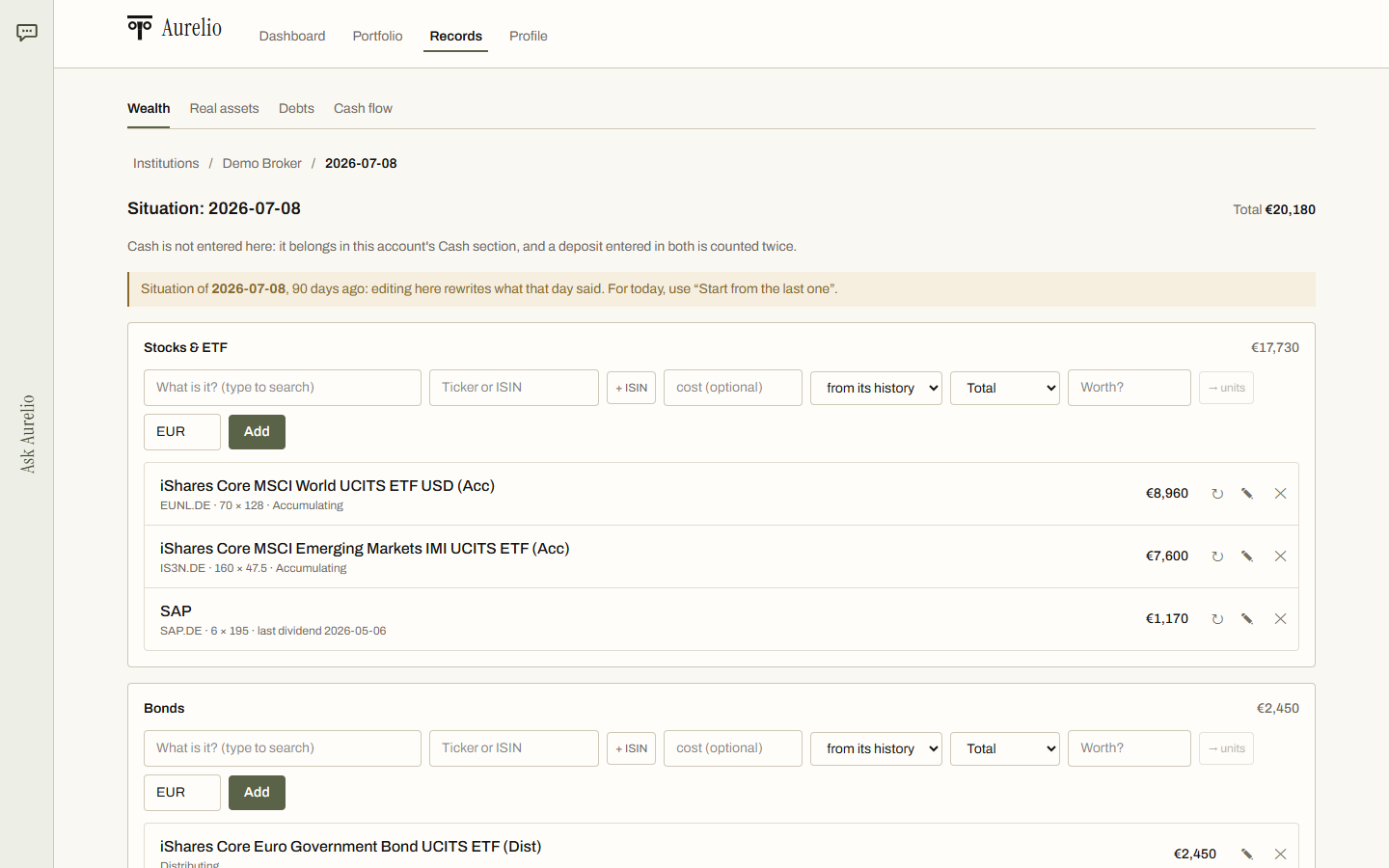Delete the Emerging Markets IMI ETF row

[x=1281, y=556]
